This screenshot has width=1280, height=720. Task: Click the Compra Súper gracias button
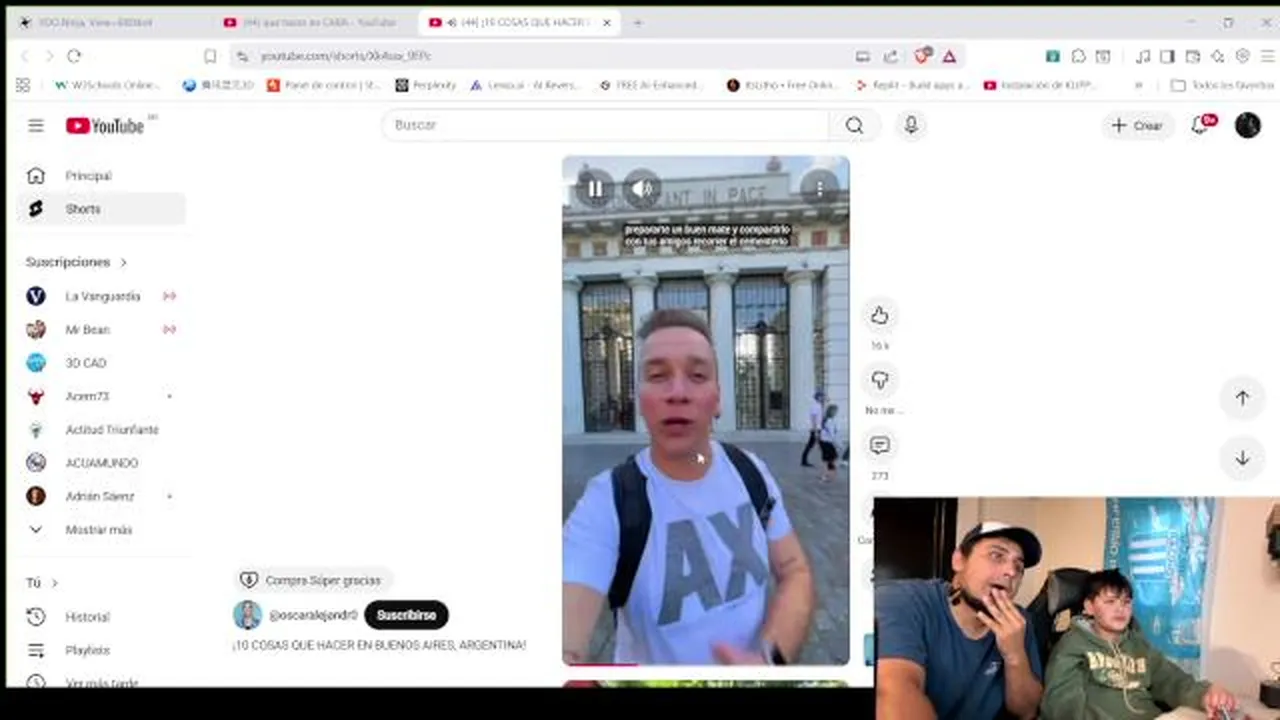[311, 580]
